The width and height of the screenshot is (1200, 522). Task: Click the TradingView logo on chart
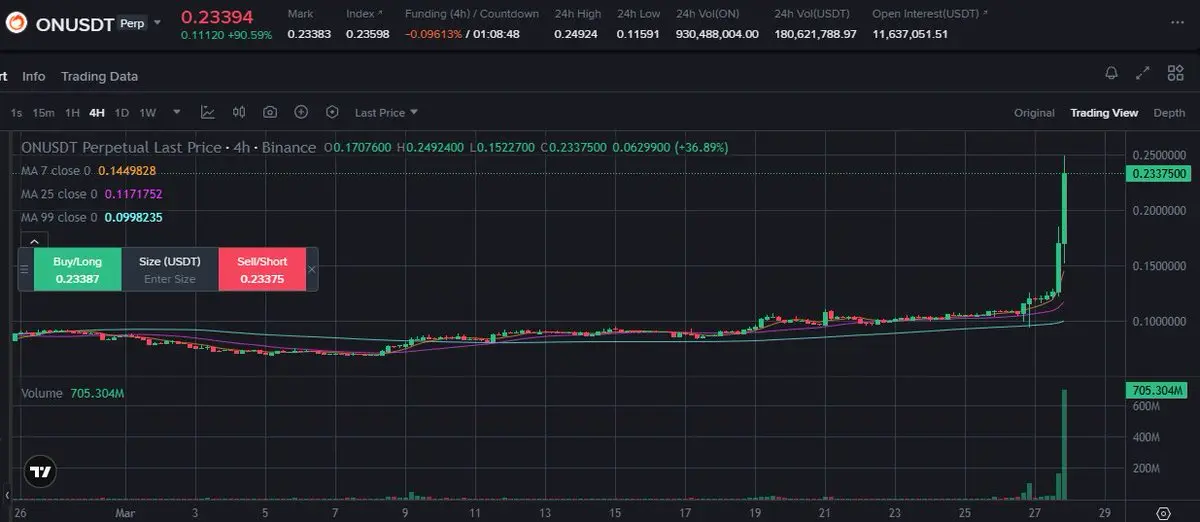tap(41, 472)
